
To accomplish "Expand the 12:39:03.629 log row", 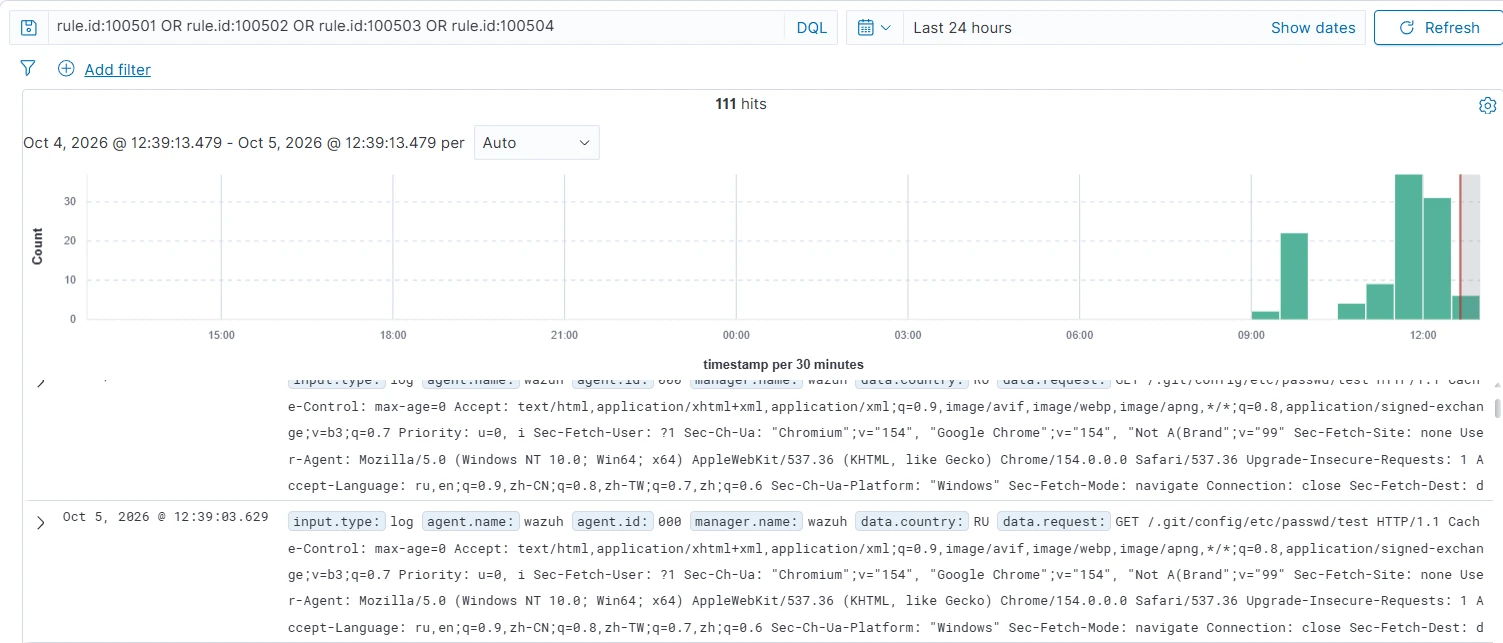I will [x=40, y=522].
